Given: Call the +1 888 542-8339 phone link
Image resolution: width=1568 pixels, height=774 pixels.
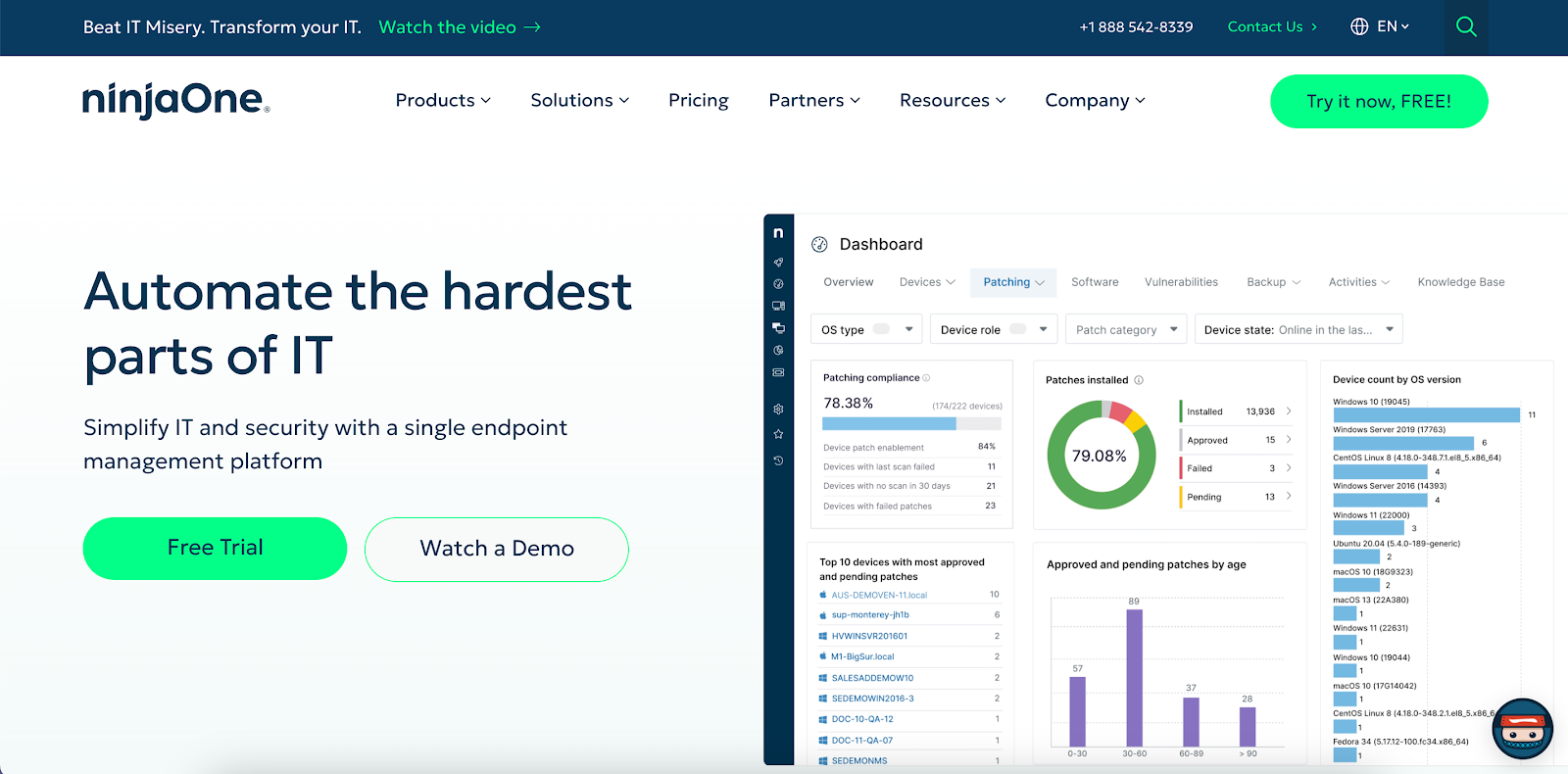Looking at the screenshot, I should tap(1136, 26).
